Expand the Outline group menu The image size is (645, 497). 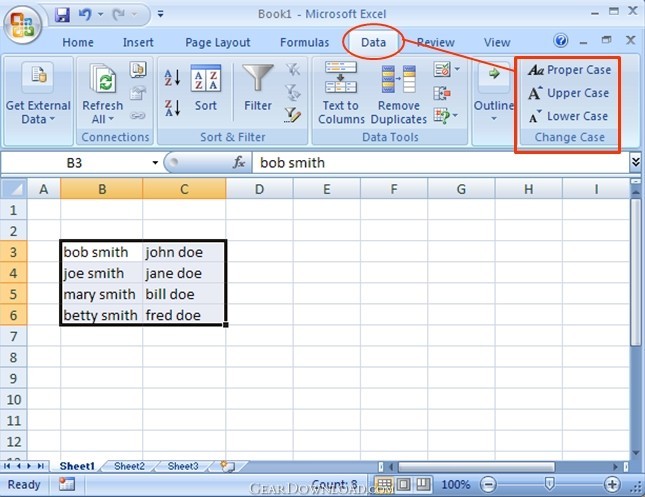[x=494, y=95]
